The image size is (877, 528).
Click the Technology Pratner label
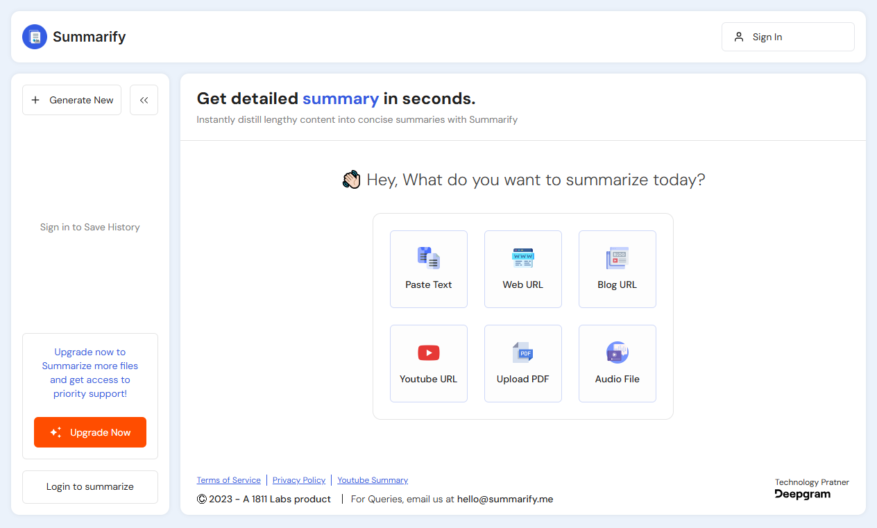(812, 482)
